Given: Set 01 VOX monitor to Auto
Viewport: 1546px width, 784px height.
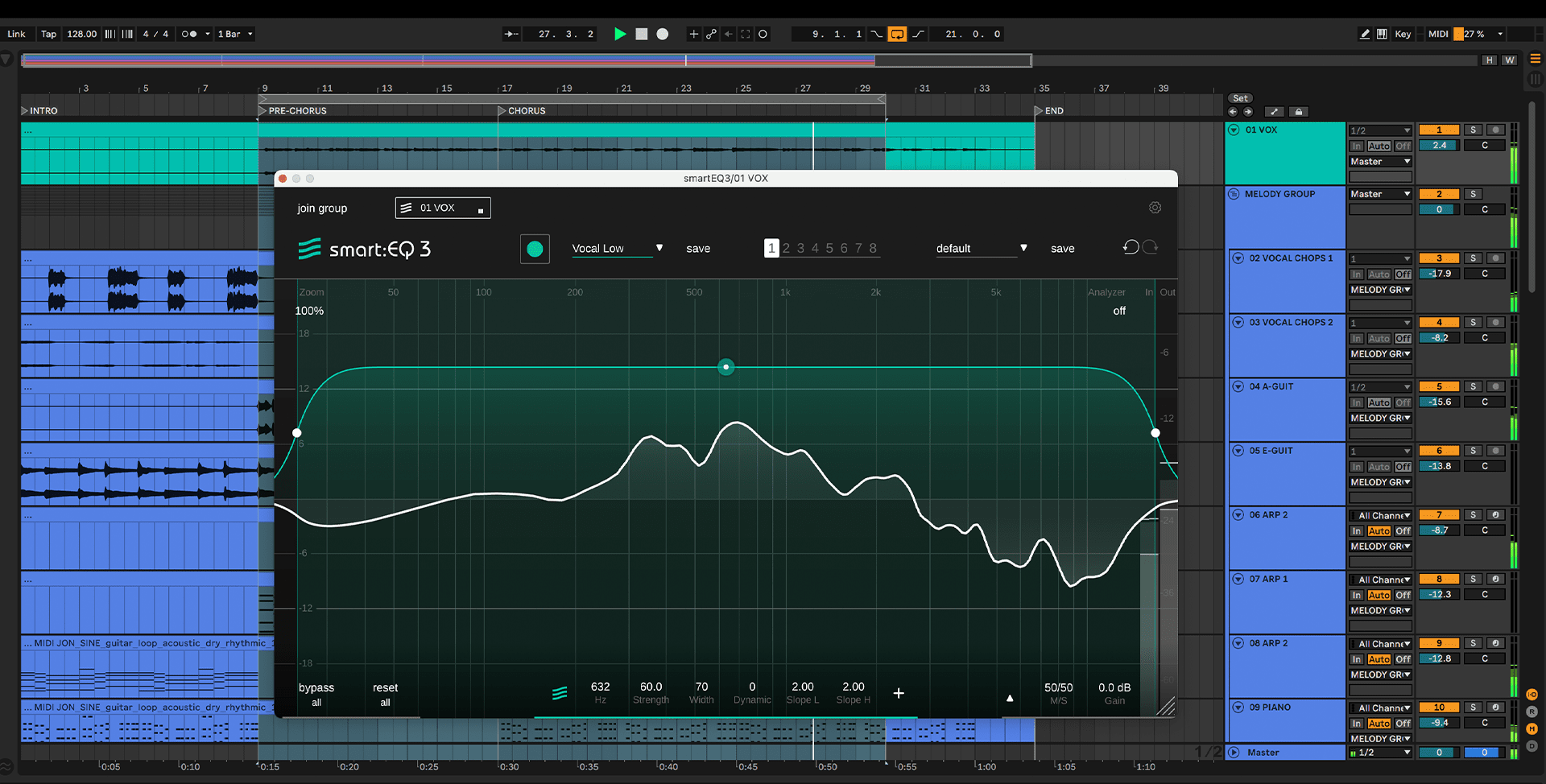Looking at the screenshot, I should (1379, 146).
